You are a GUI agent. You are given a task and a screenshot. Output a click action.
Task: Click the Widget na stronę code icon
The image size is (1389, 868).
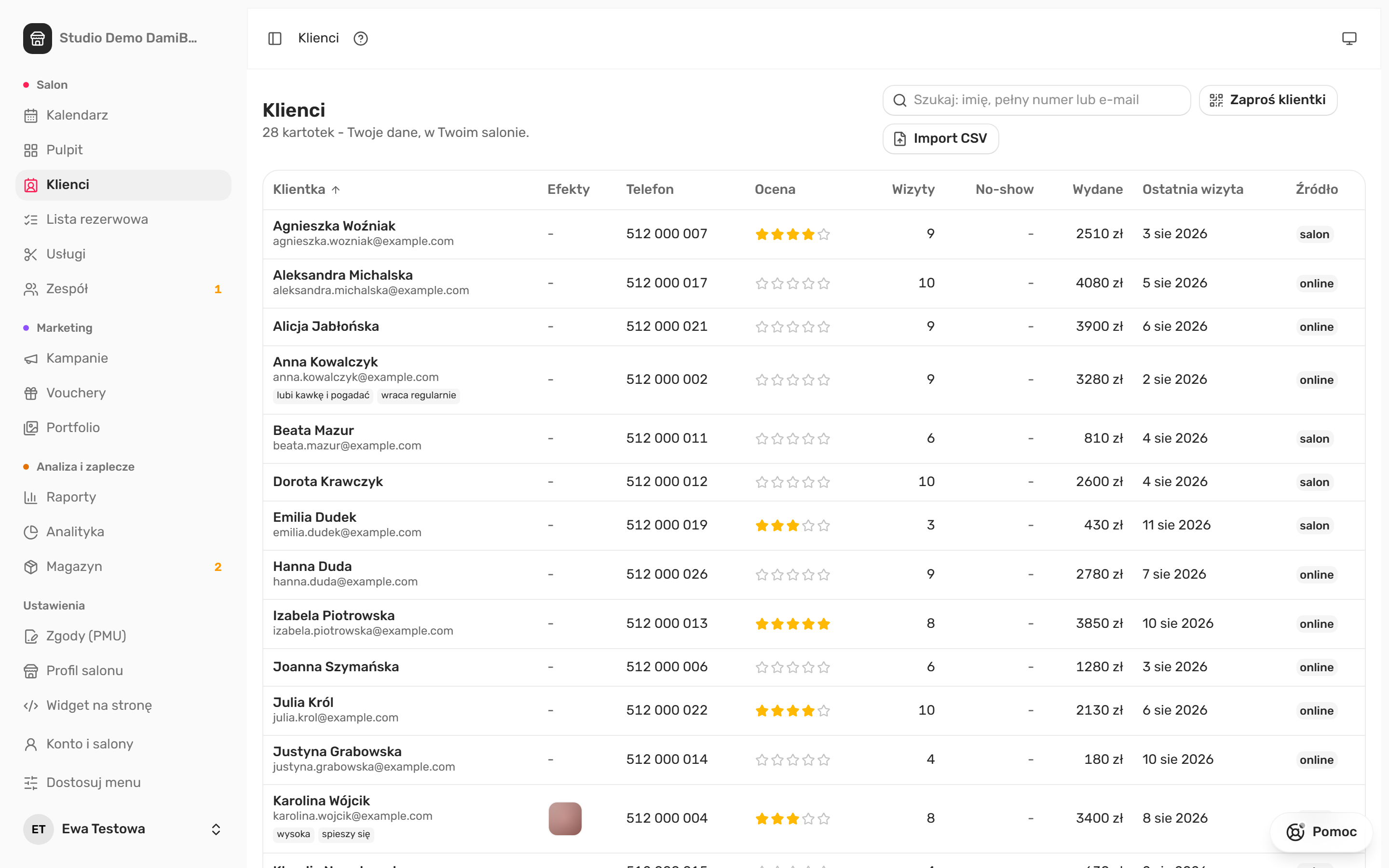tap(31, 705)
